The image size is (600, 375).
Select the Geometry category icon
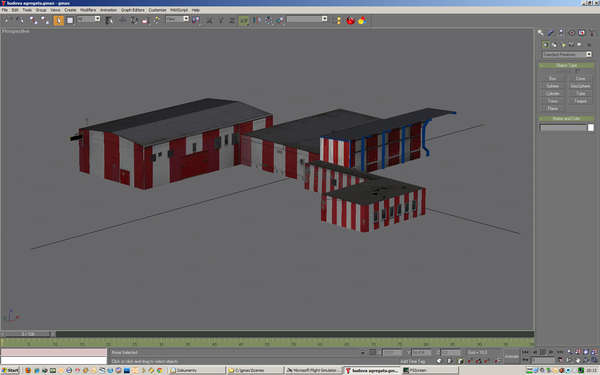[546, 45]
